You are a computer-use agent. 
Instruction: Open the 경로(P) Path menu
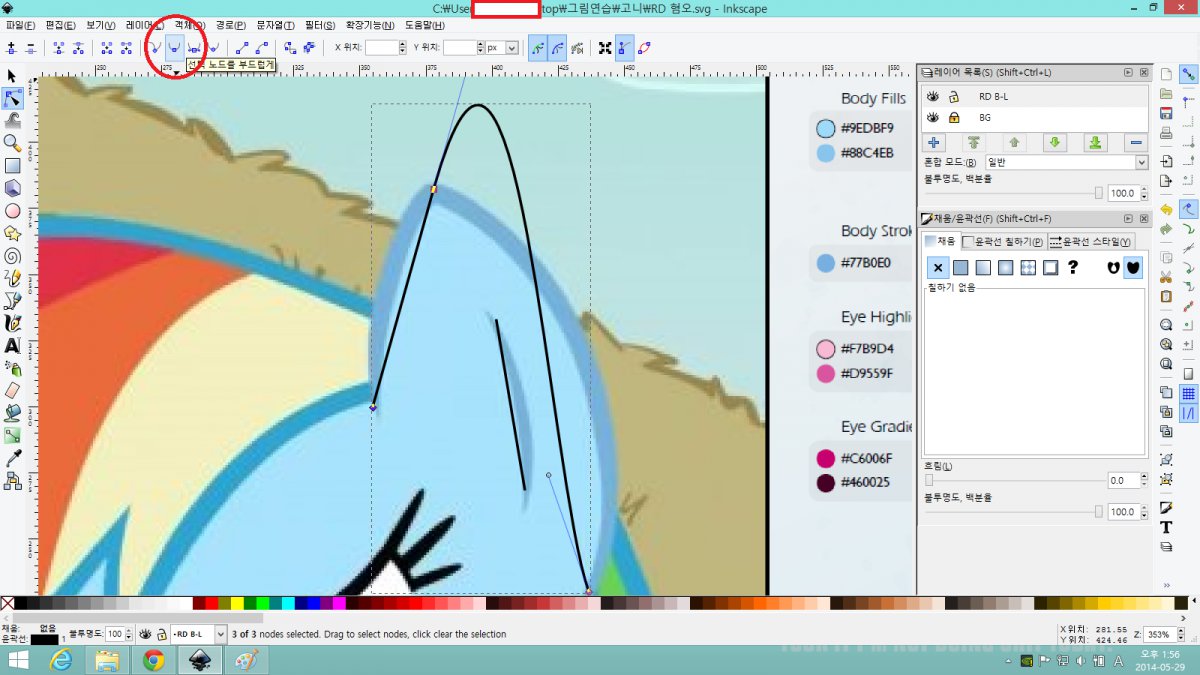click(x=231, y=25)
